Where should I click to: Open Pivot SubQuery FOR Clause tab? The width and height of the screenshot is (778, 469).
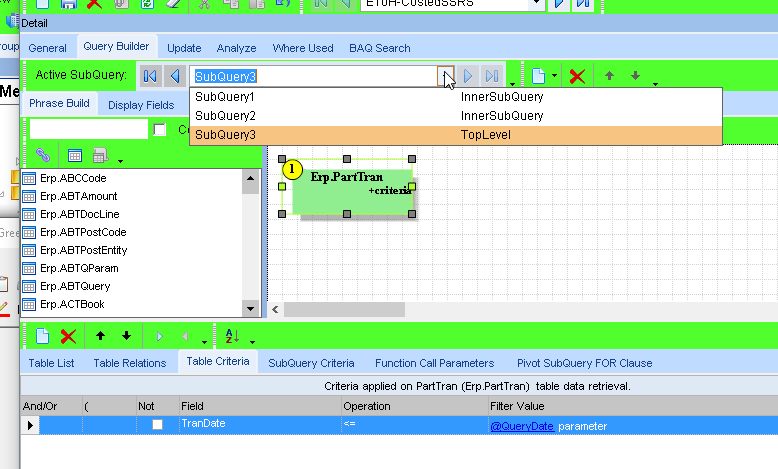tap(584, 363)
